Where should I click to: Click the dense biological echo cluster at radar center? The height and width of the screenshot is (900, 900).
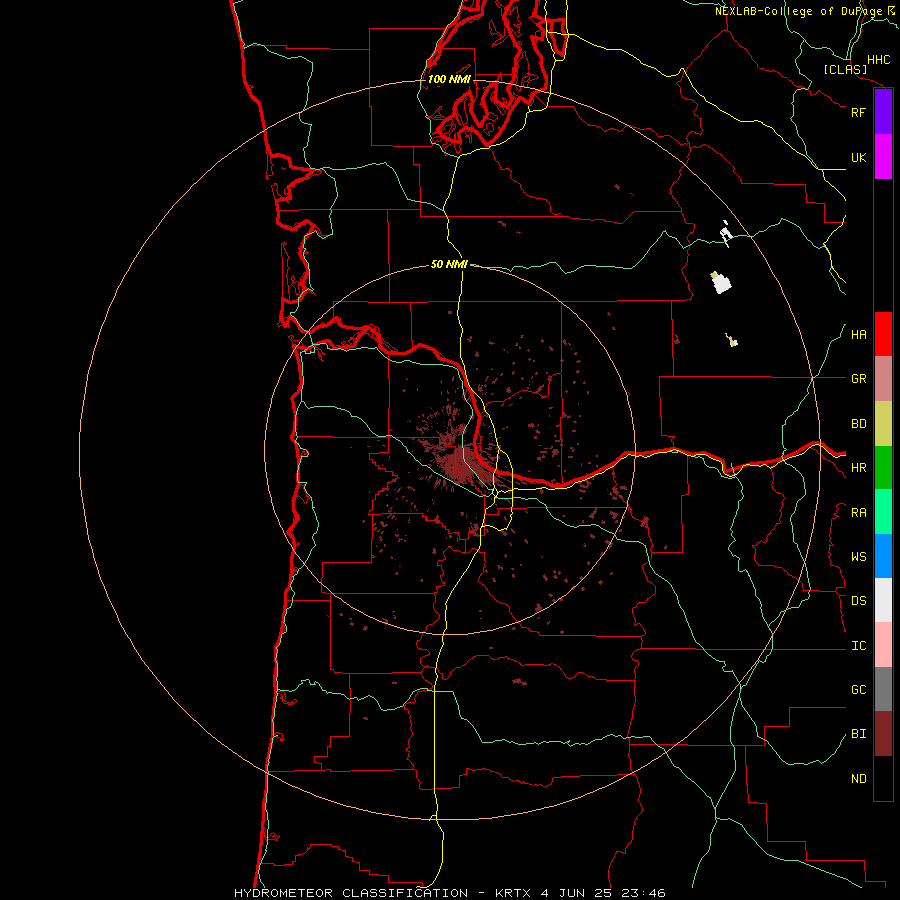coord(463,462)
